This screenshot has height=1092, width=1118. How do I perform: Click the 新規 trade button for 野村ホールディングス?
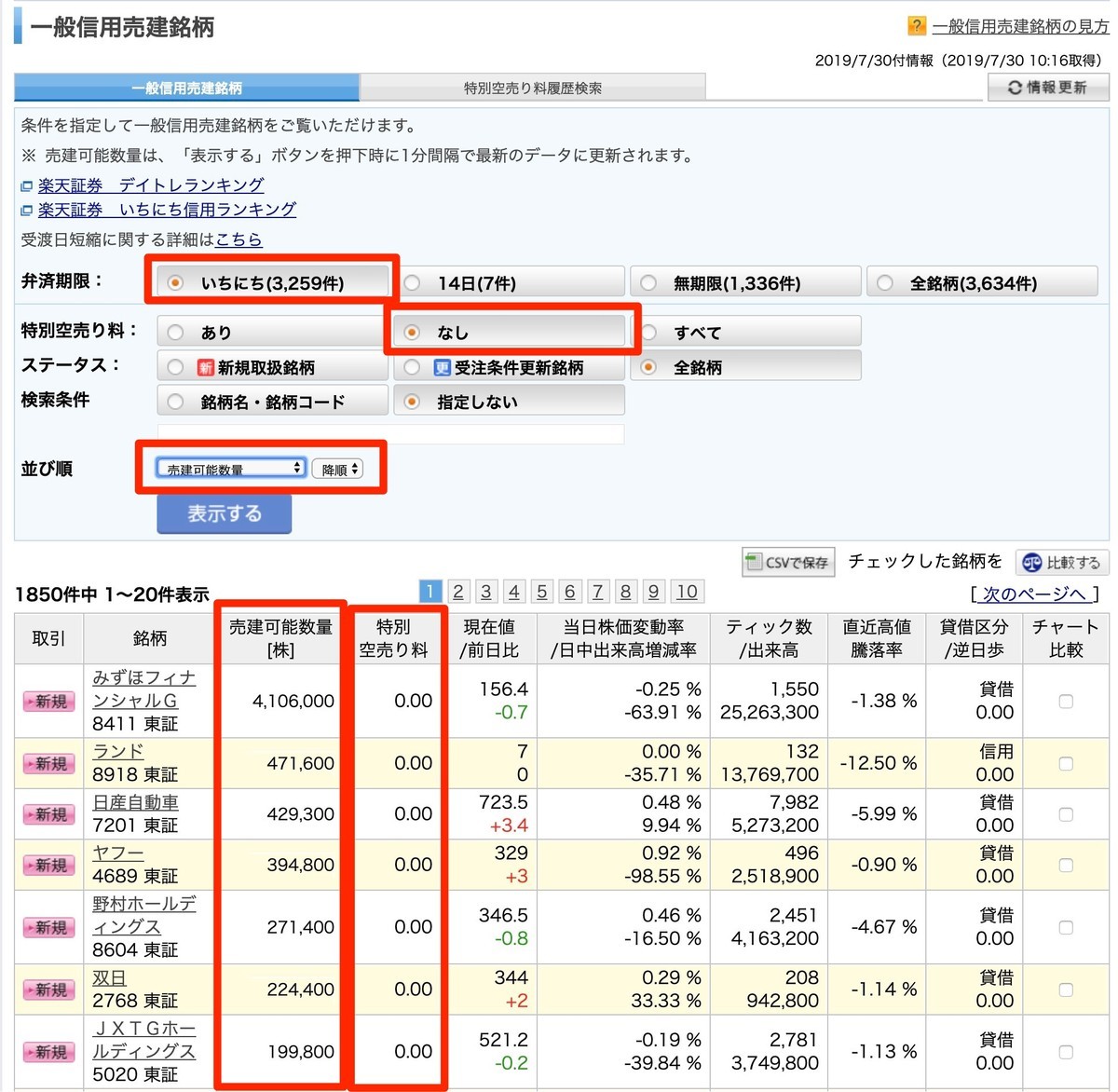49,927
